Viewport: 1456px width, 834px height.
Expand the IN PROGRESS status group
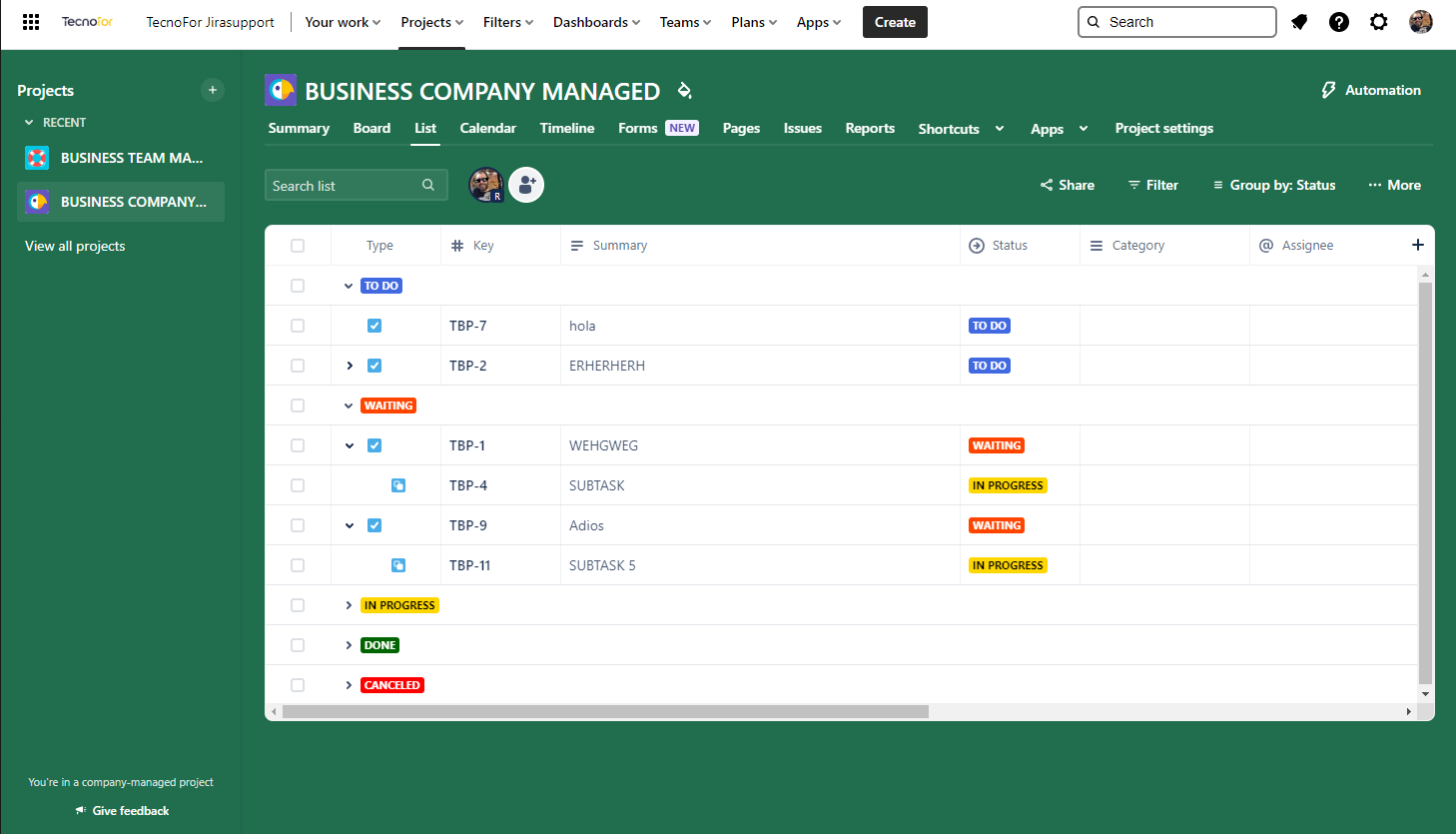point(349,605)
